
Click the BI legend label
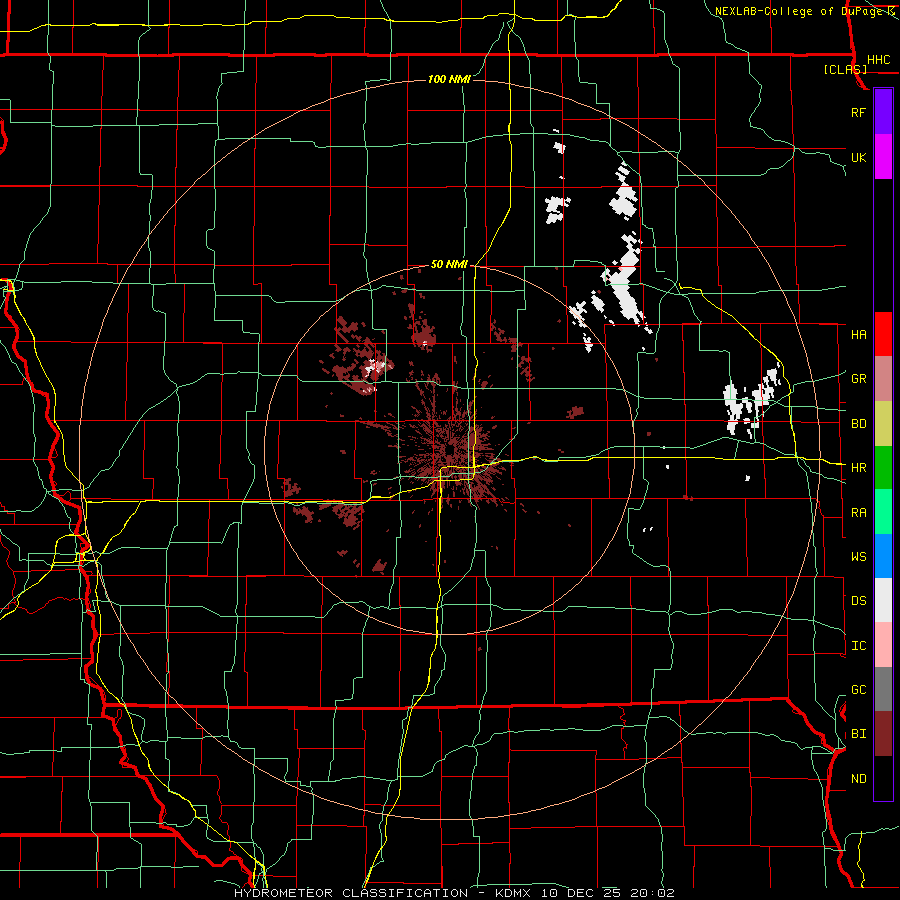pos(859,734)
